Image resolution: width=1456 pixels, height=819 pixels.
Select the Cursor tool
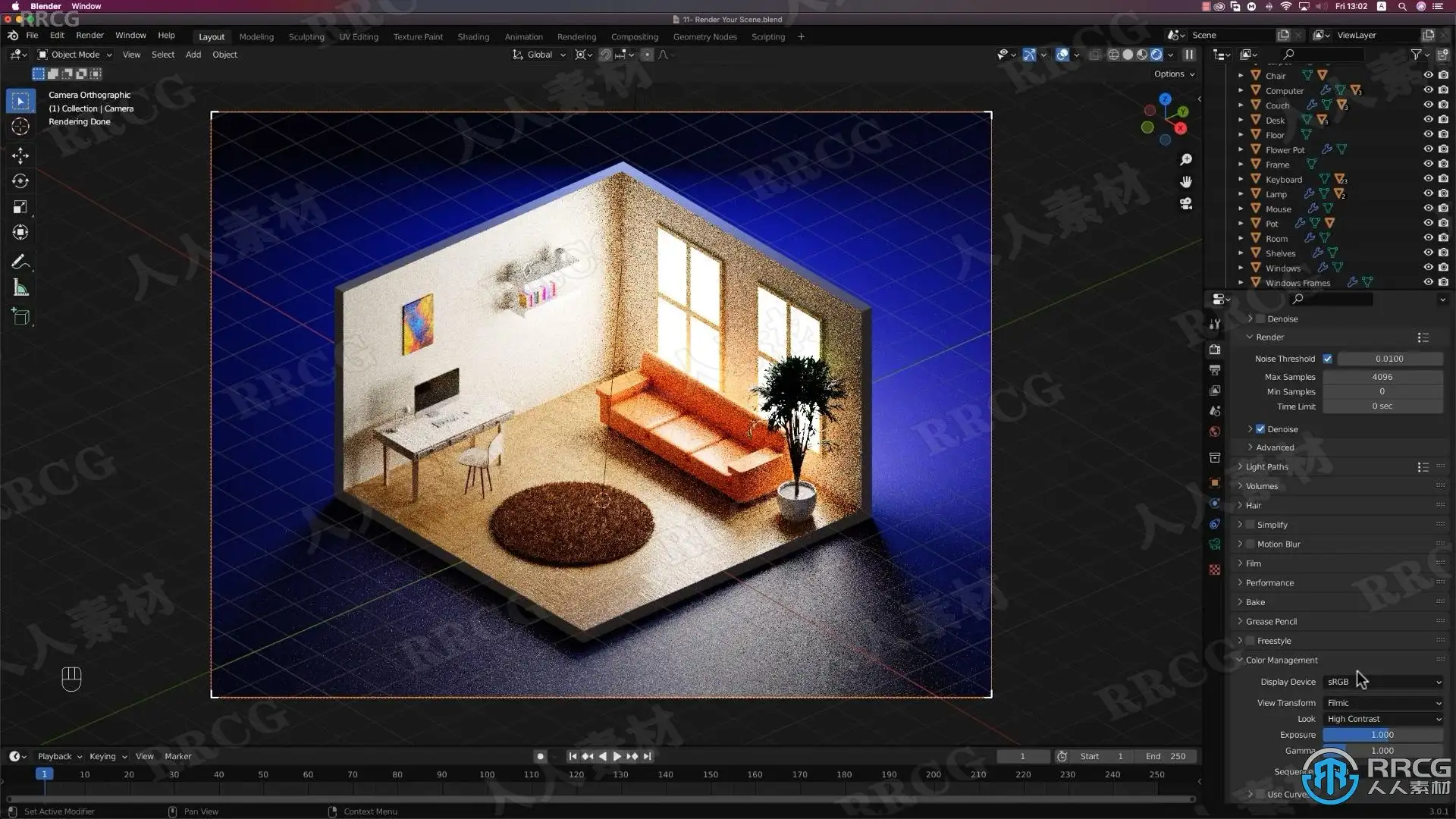click(20, 127)
